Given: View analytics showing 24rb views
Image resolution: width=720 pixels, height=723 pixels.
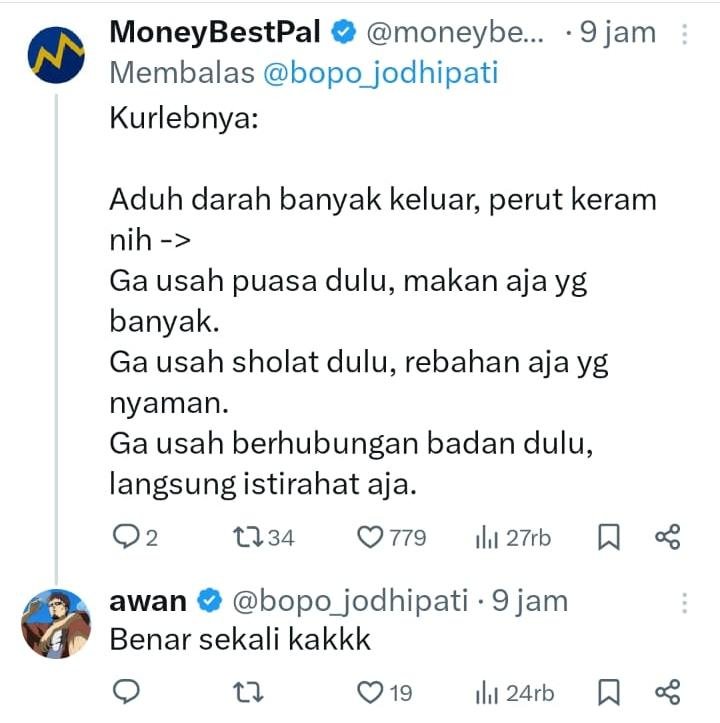Looking at the screenshot, I should pyautogui.click(x=515, y=693).
